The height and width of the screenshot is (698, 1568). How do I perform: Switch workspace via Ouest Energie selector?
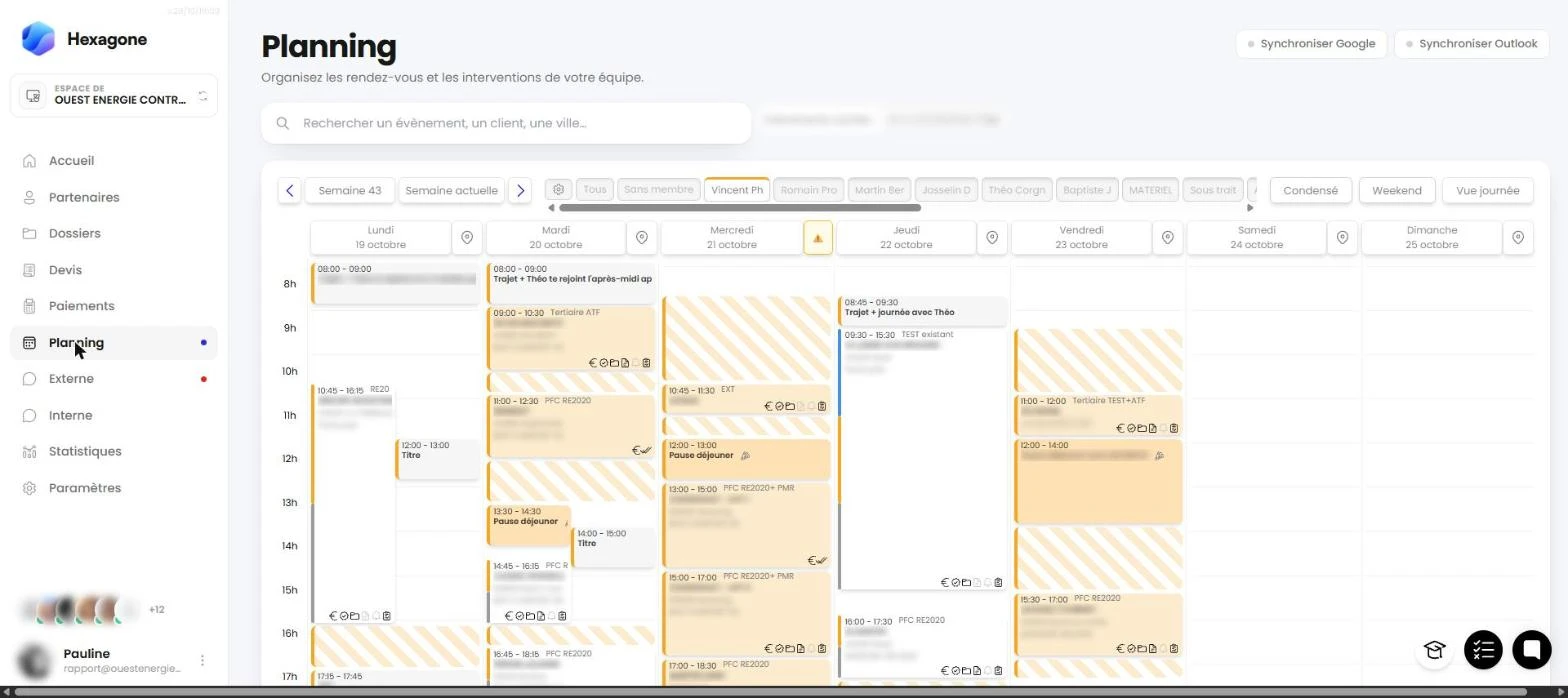[x=114, y=95]
